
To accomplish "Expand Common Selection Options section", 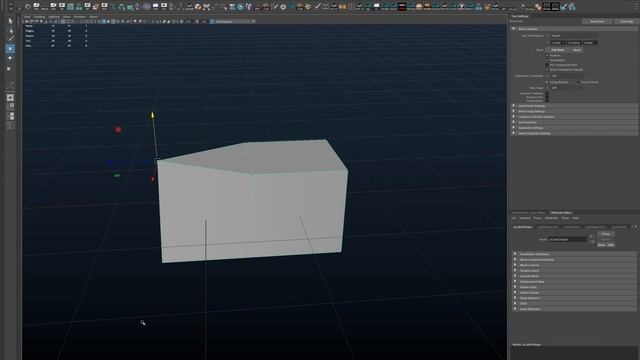I will (x=575, y=117).
